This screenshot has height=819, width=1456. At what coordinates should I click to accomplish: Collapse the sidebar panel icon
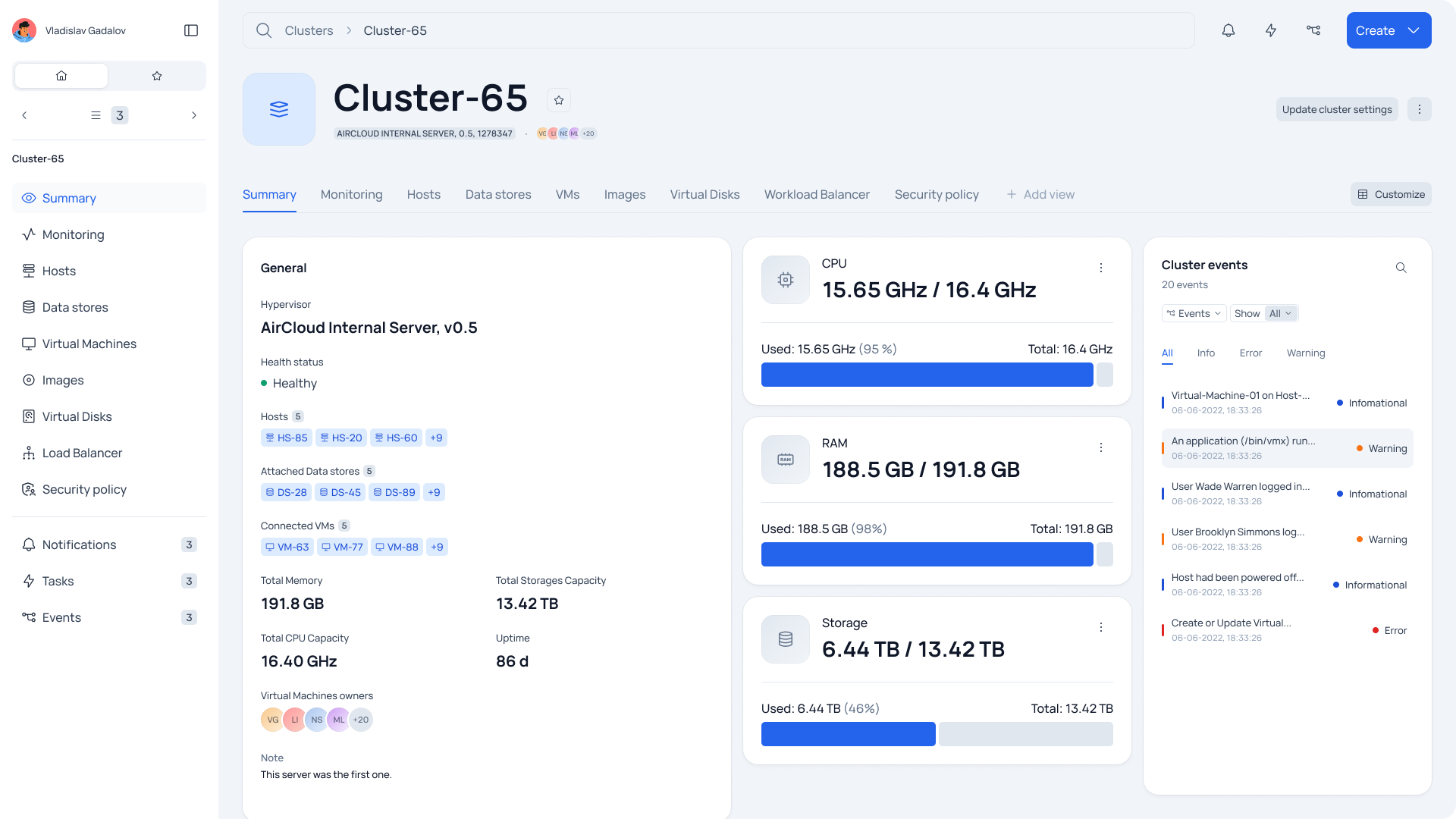coord(191,30)
